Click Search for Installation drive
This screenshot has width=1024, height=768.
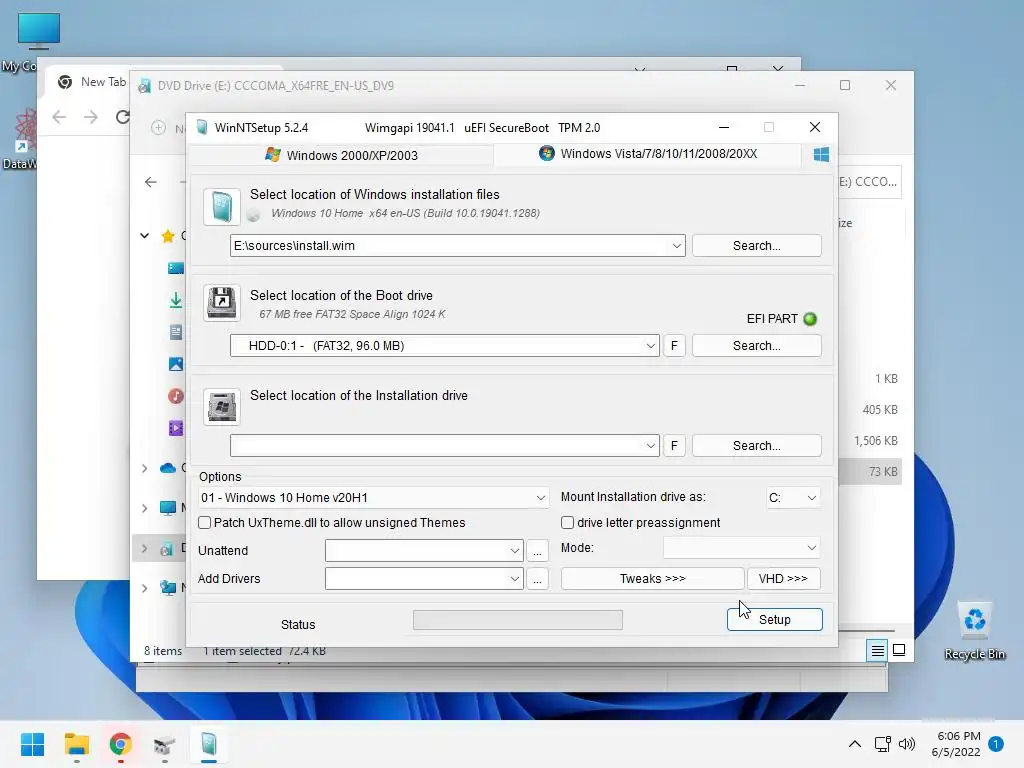pyautogui.click(x=756, y=446)
